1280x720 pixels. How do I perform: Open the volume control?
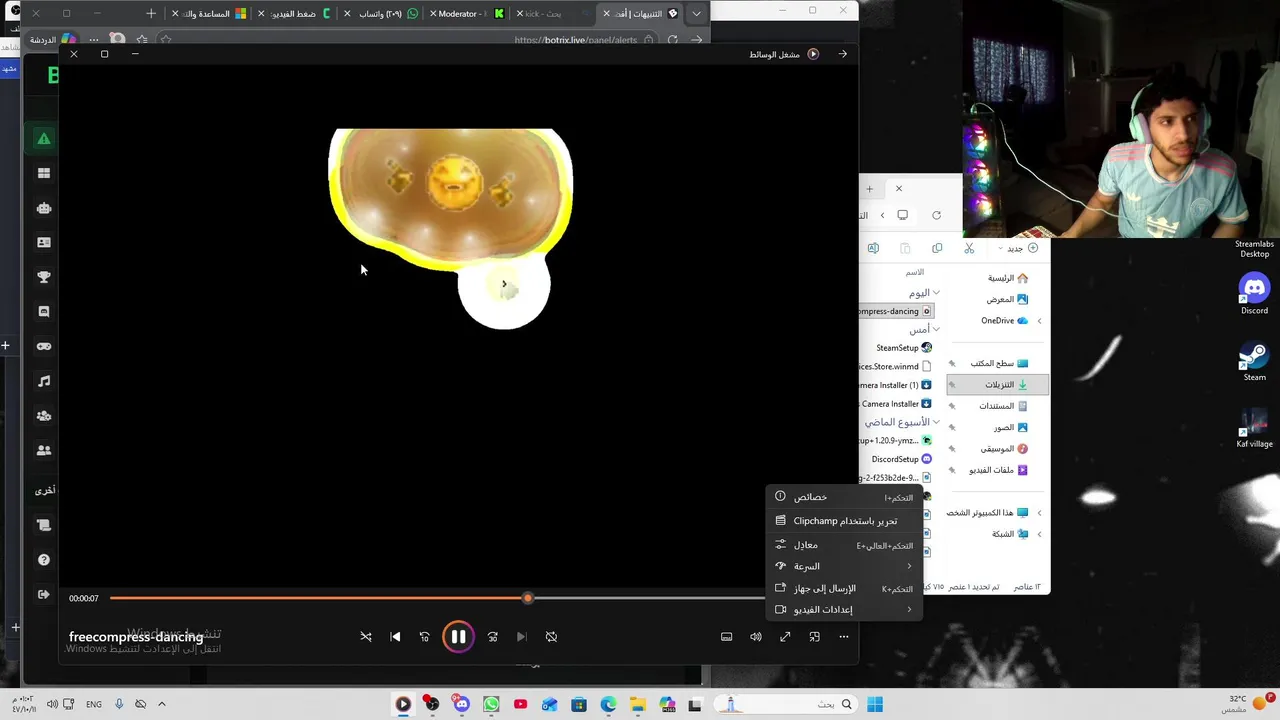(x=756, y=636)
